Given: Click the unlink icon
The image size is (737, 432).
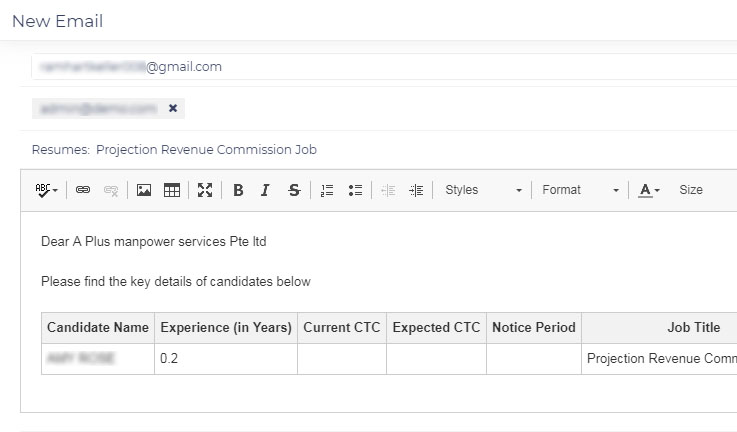Looking at the screenshot, I should 111,190.
